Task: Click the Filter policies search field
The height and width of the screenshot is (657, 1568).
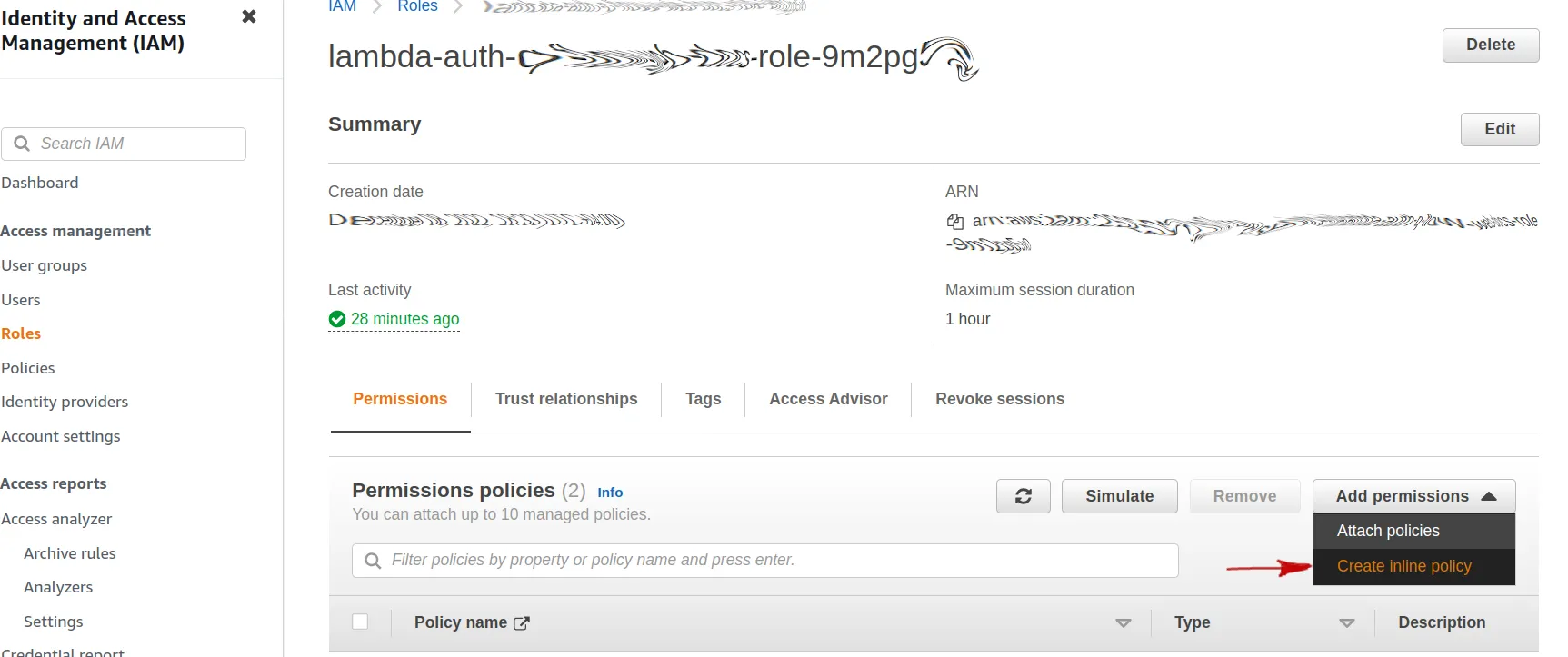Action: (x=773, y=561)
